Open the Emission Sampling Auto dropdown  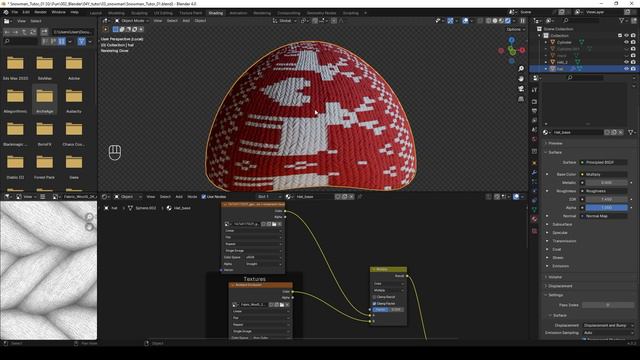coord(608,333)
